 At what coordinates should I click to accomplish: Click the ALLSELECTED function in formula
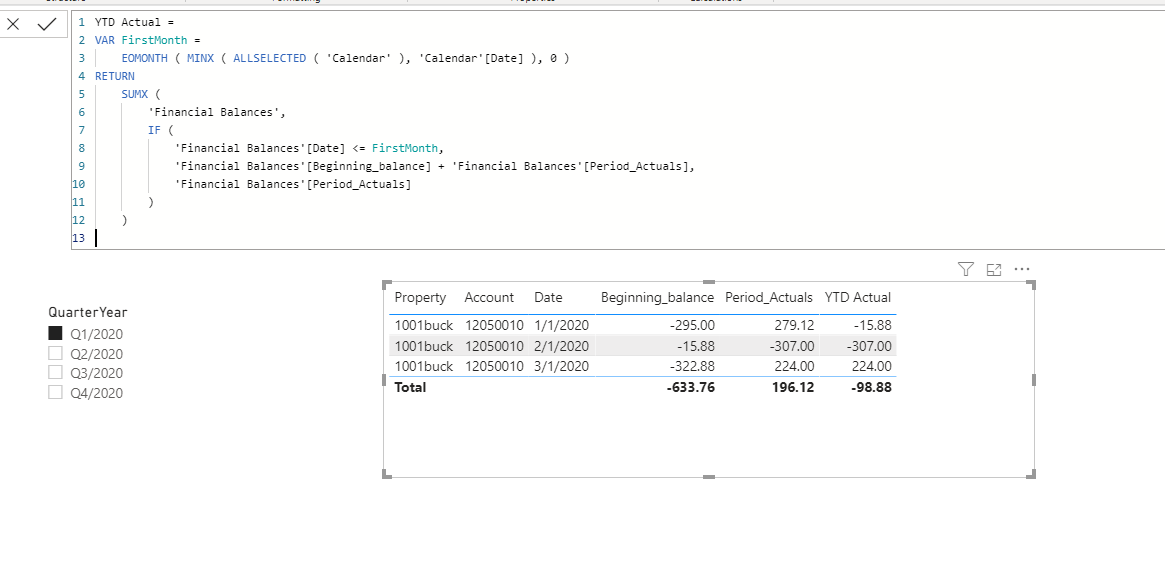click(269, 58)
